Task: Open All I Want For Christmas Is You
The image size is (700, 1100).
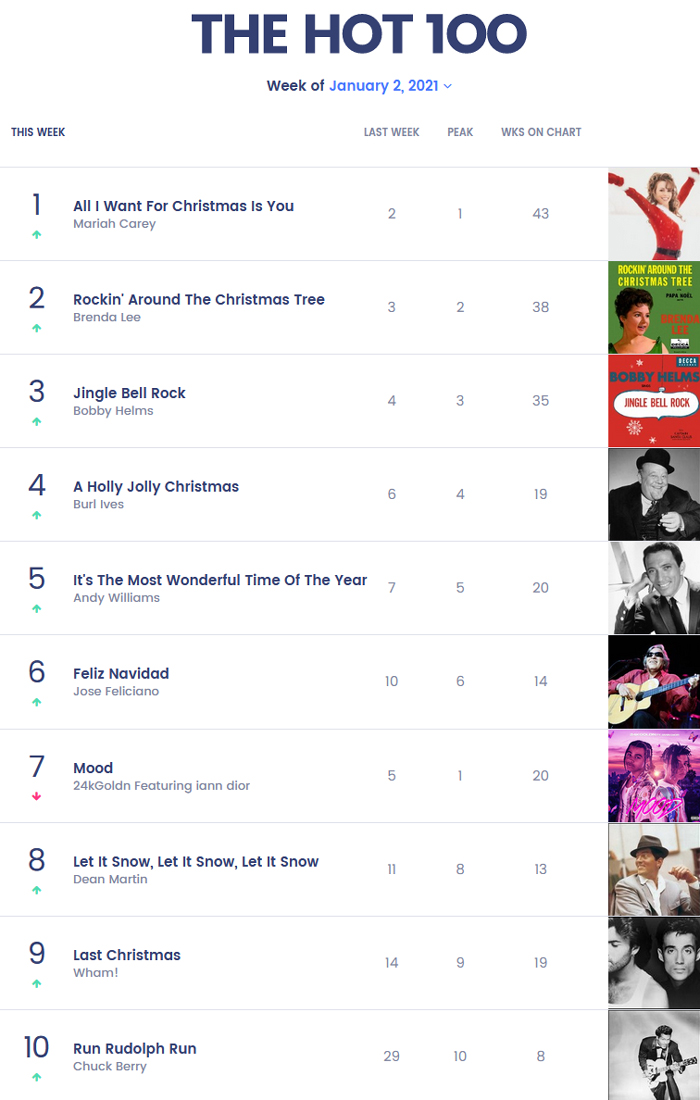Action: 183,206
